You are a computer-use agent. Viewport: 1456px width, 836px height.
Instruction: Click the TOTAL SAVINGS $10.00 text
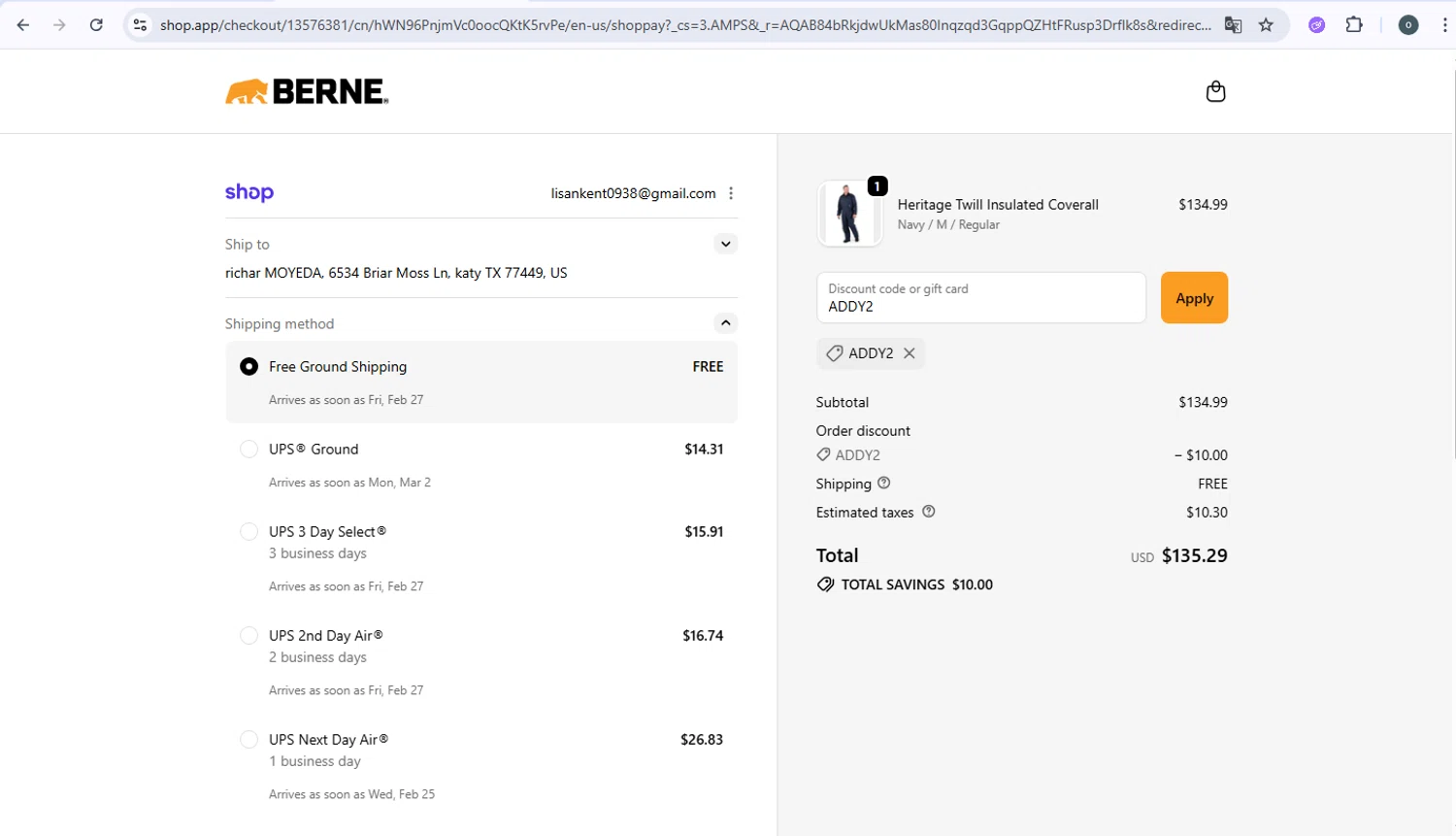coord(917,585)
